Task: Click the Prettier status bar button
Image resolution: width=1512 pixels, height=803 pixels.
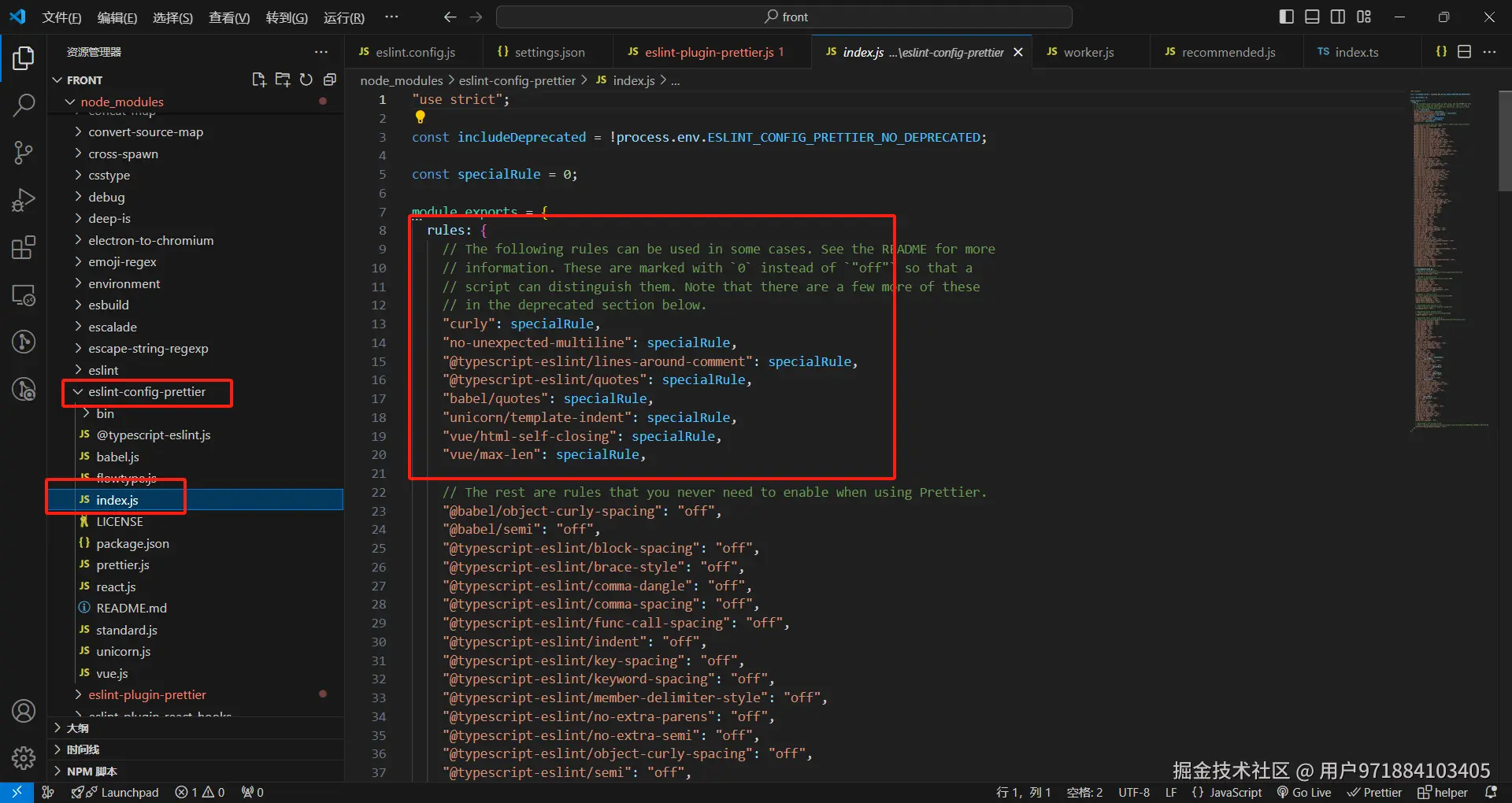Action: click(1374, 792)
